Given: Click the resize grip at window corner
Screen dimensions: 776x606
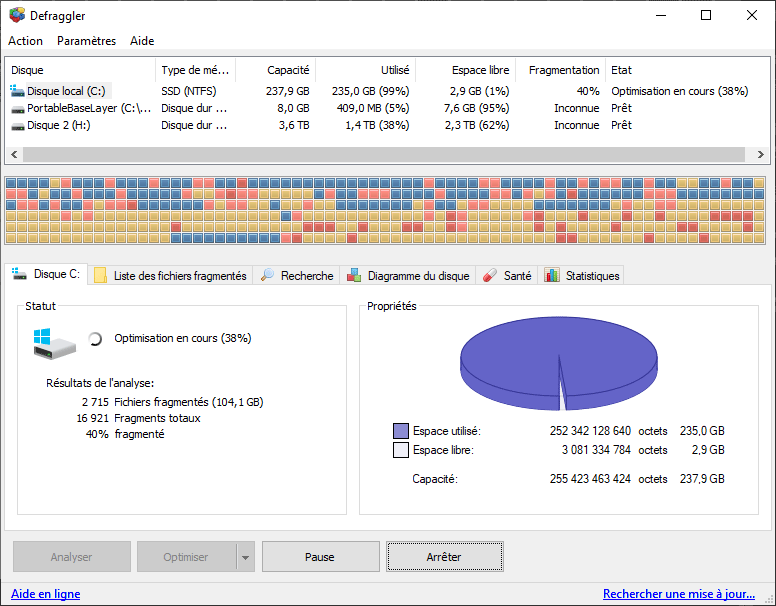Looking at the screenshot, I should tap(770, 600).
